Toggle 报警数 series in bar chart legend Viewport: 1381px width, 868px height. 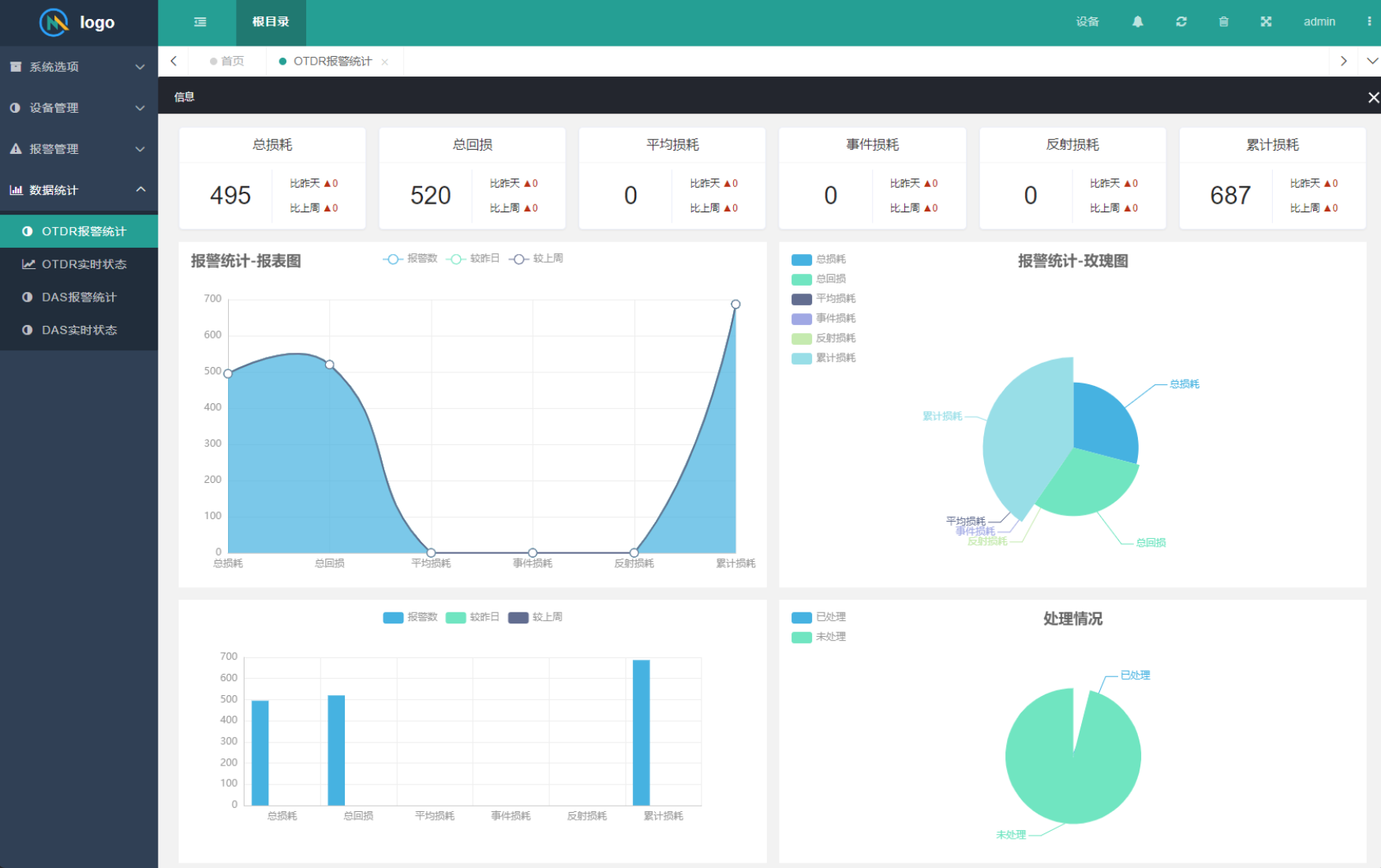(410, 617)
